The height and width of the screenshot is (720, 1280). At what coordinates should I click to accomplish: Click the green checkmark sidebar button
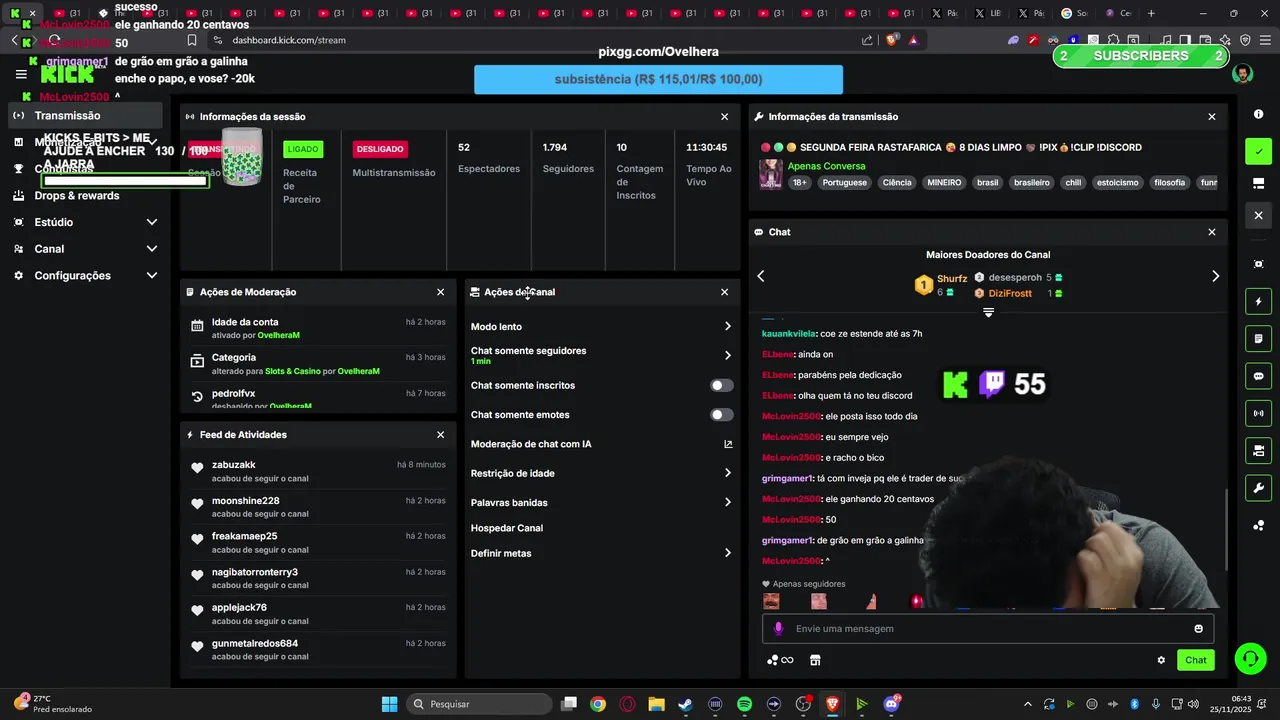point(1258,152)
